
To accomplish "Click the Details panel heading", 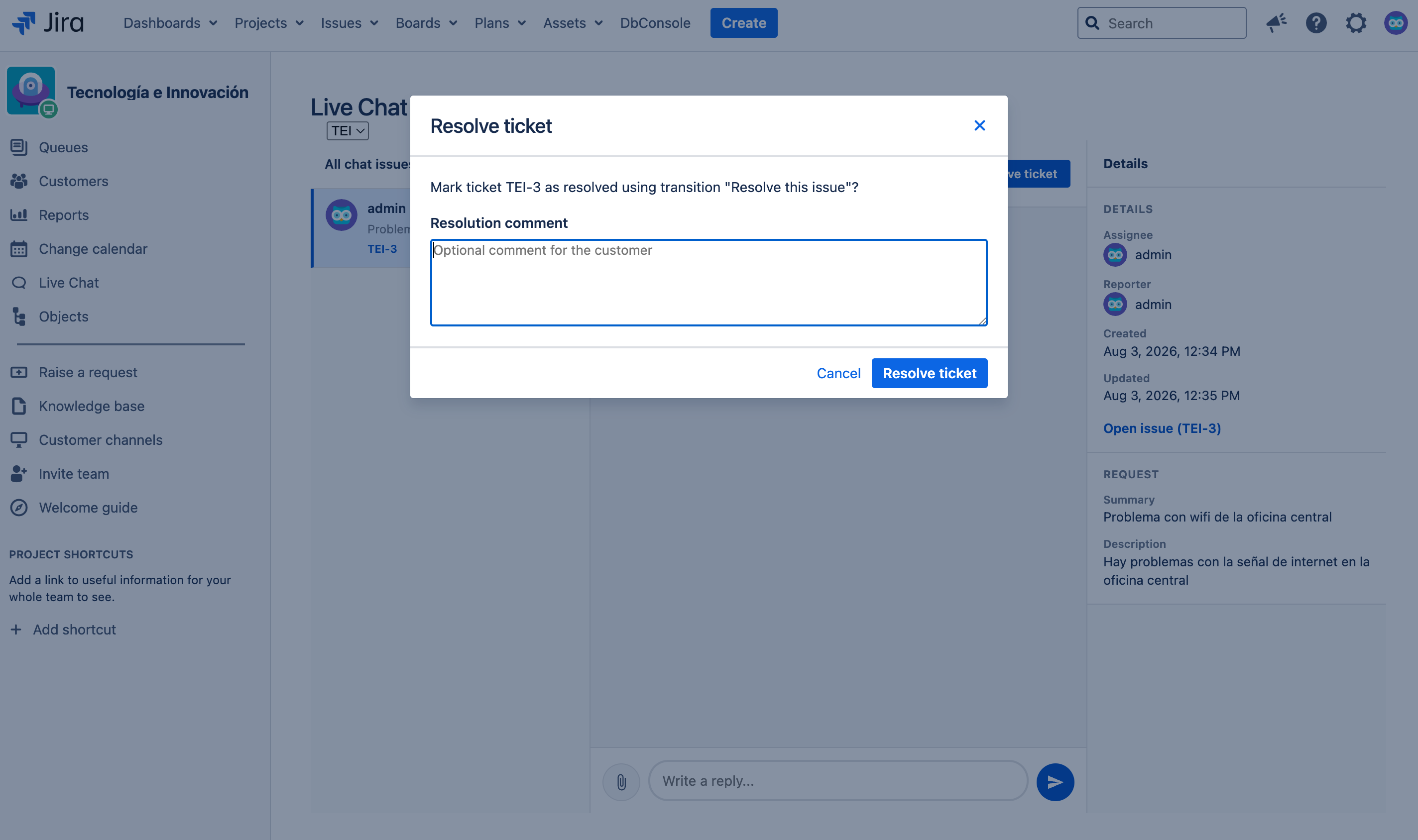I will coord(1125,164).
